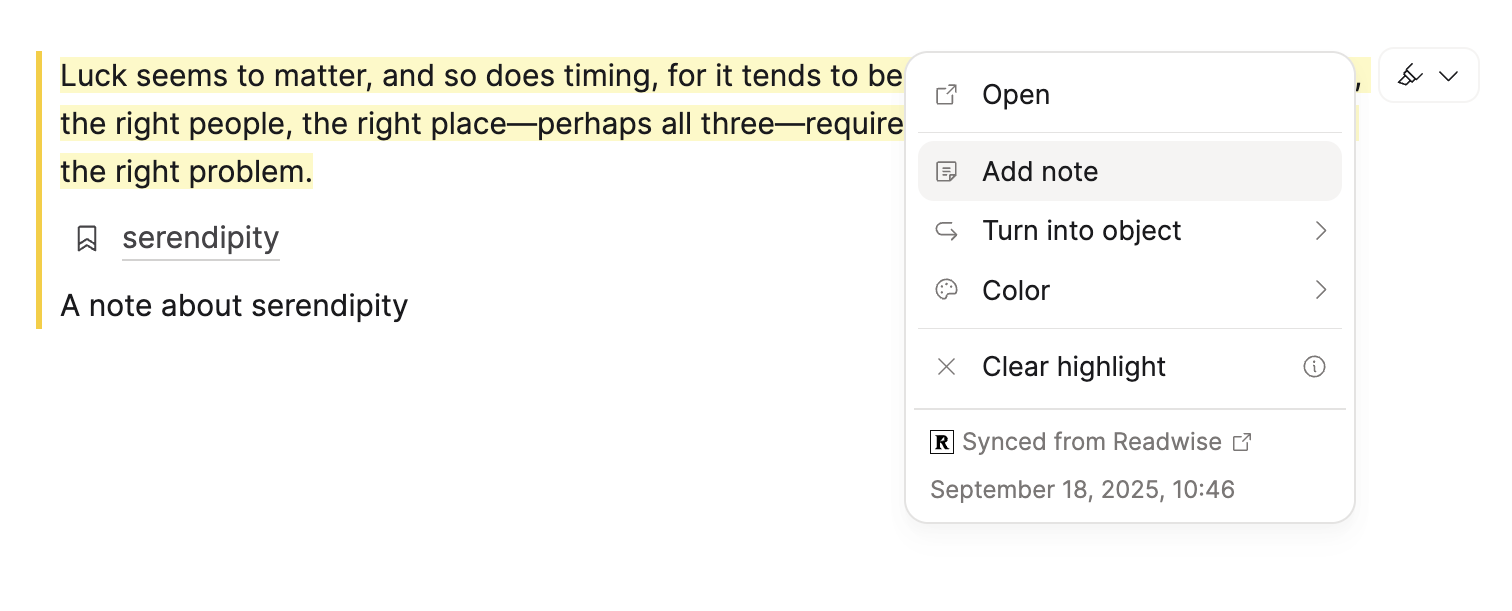
Task: Expand the Color submenu arrow
Action: [x=1320, y=290]
